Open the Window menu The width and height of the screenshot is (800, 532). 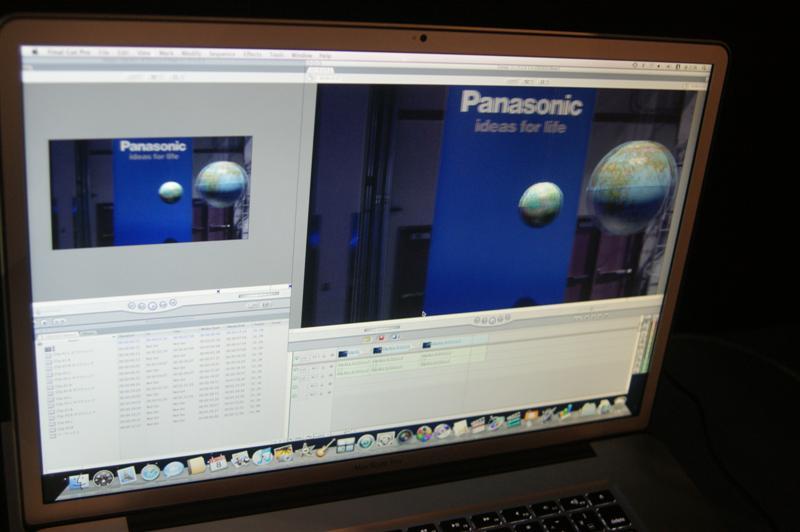[x=302, y=55]
